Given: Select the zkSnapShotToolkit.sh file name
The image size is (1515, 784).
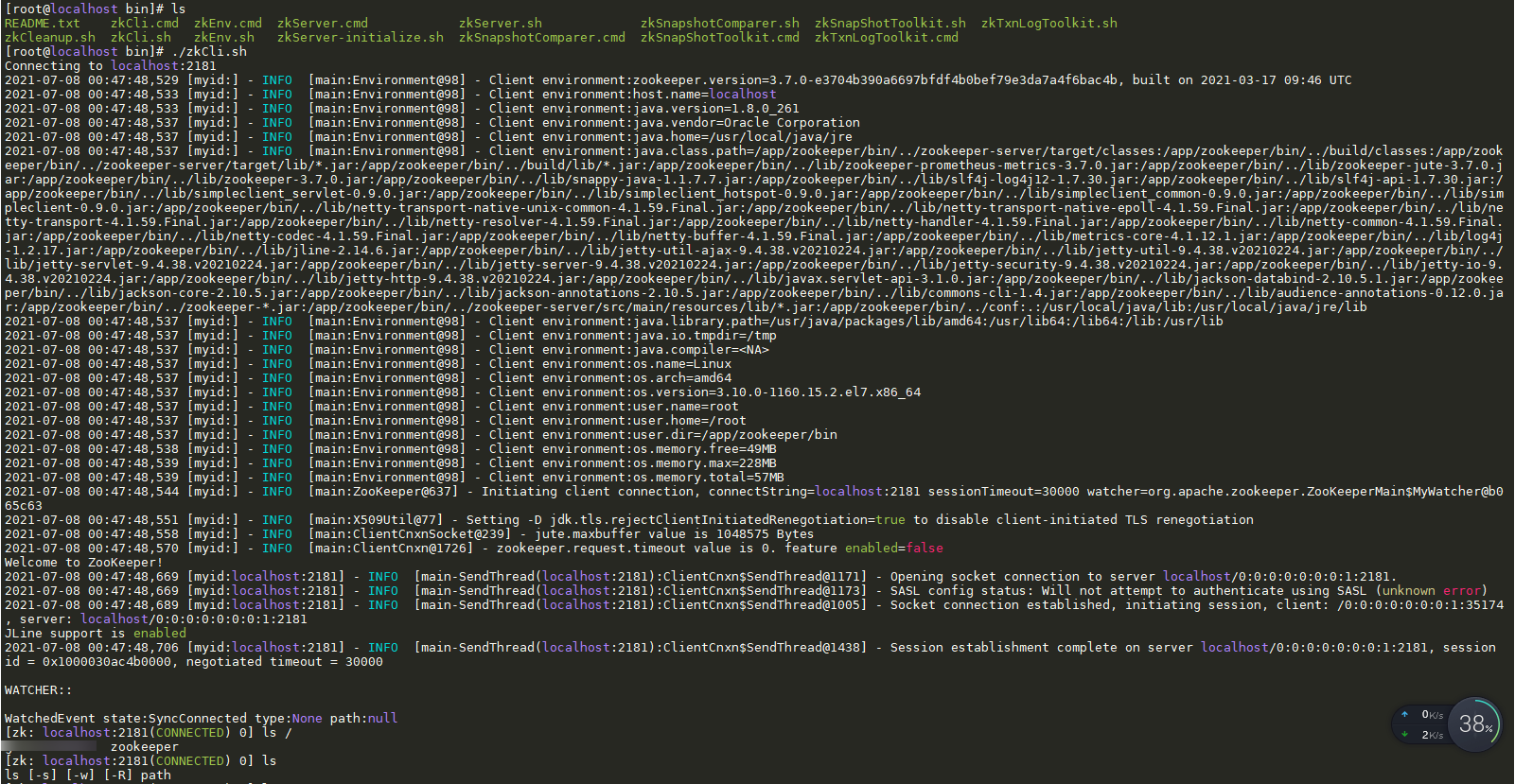Looking at the screenshot, I should coord(890,23).
